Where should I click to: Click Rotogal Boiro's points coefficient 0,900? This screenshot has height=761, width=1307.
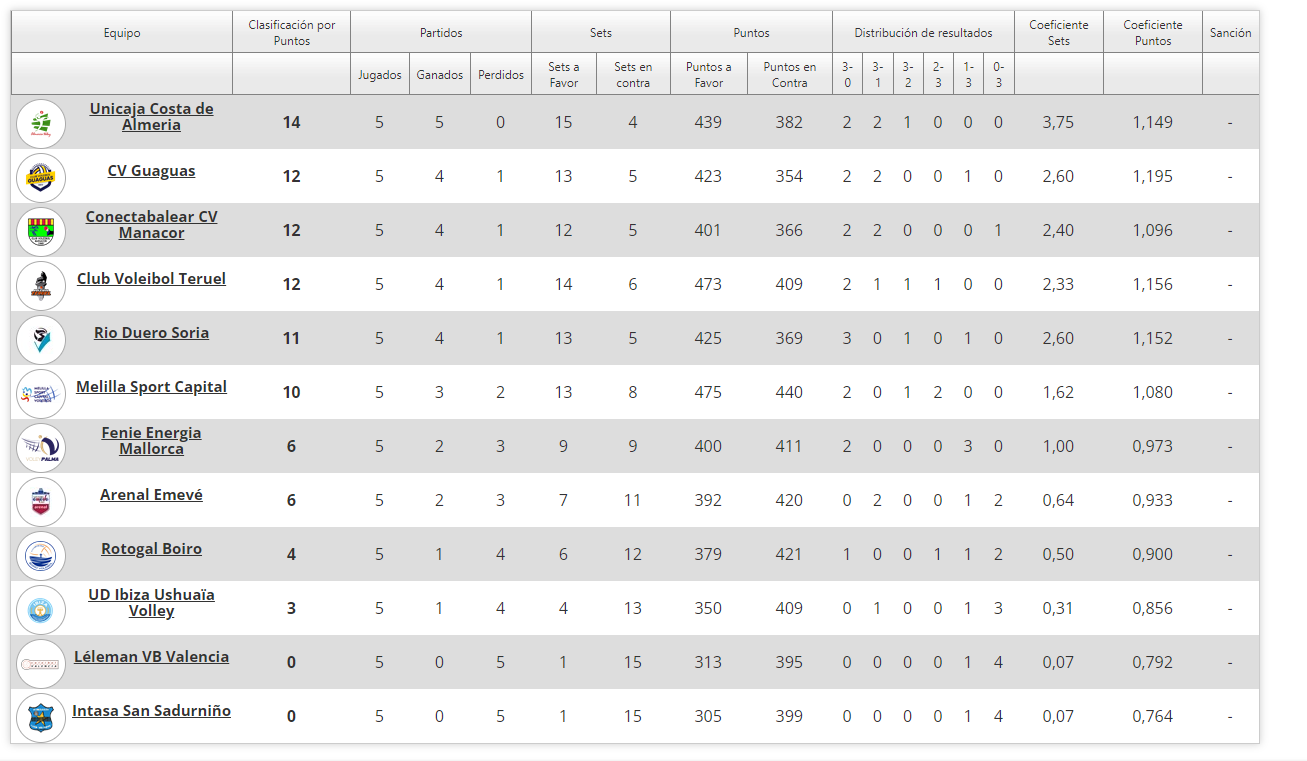pyautogui.click(x=1153, y=555)
